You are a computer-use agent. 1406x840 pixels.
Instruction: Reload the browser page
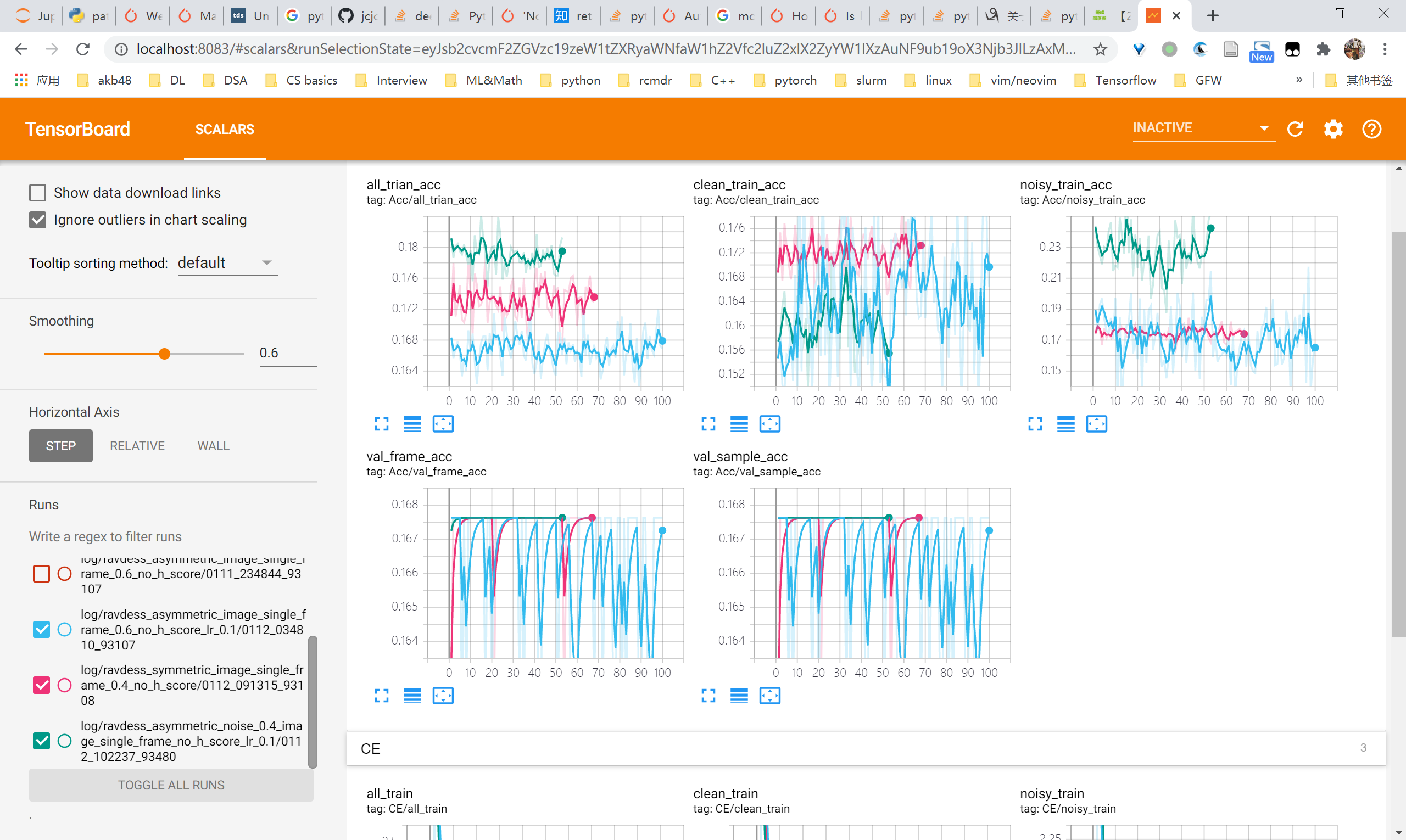point(83,49)
